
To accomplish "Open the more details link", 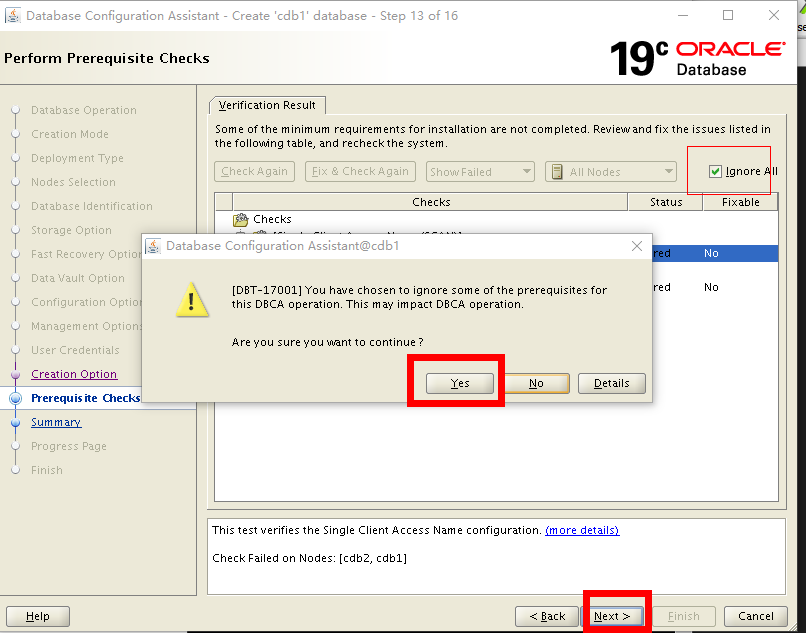I will click(x=582, y=530).
